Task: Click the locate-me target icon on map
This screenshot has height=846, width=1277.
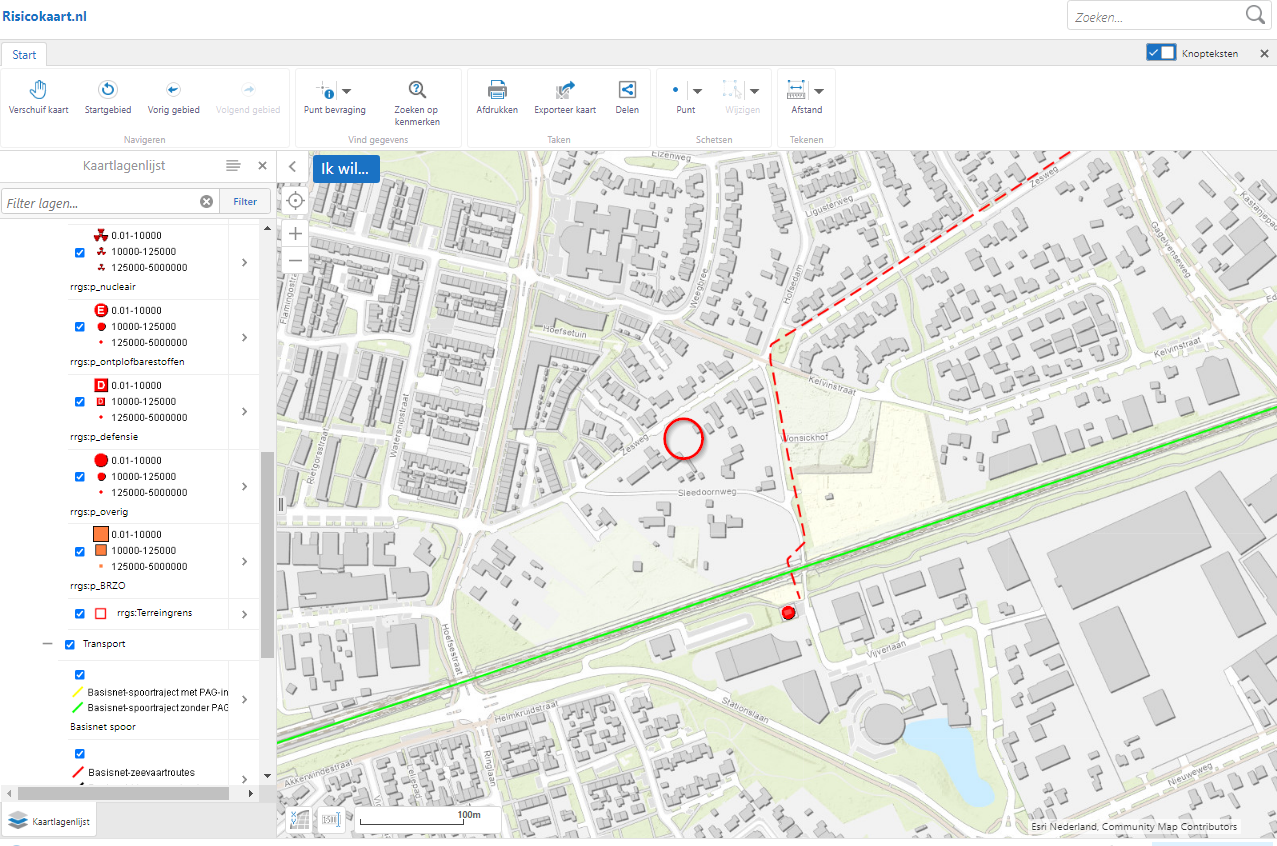Action: point(295,200)
